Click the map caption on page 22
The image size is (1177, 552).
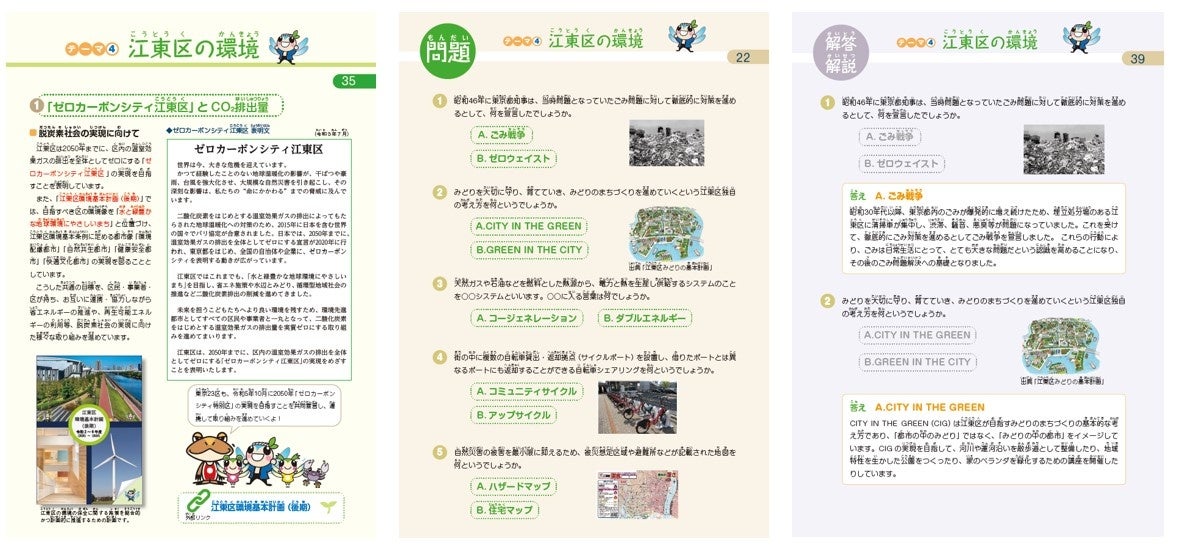(670, 267)
